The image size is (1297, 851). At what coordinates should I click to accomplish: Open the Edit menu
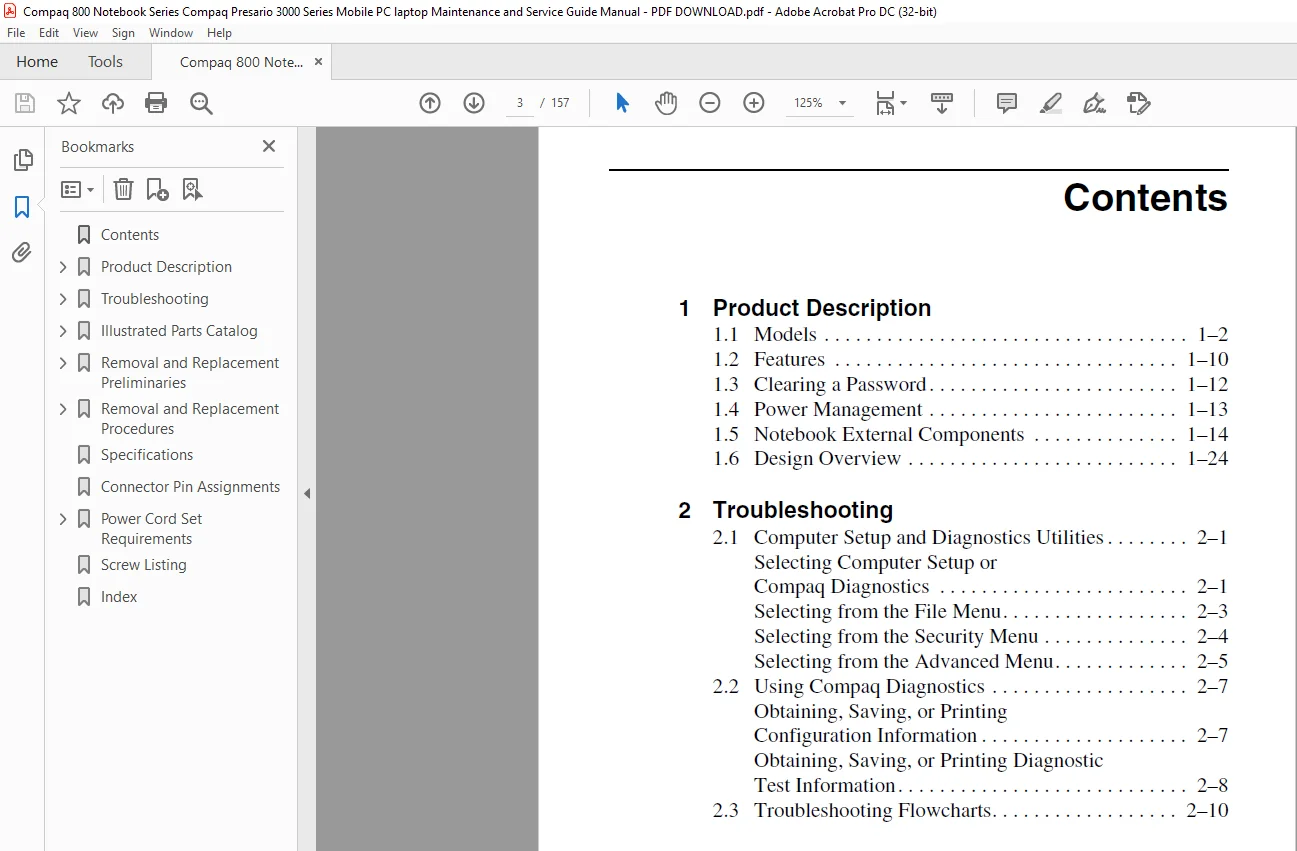tap(49, 33)
